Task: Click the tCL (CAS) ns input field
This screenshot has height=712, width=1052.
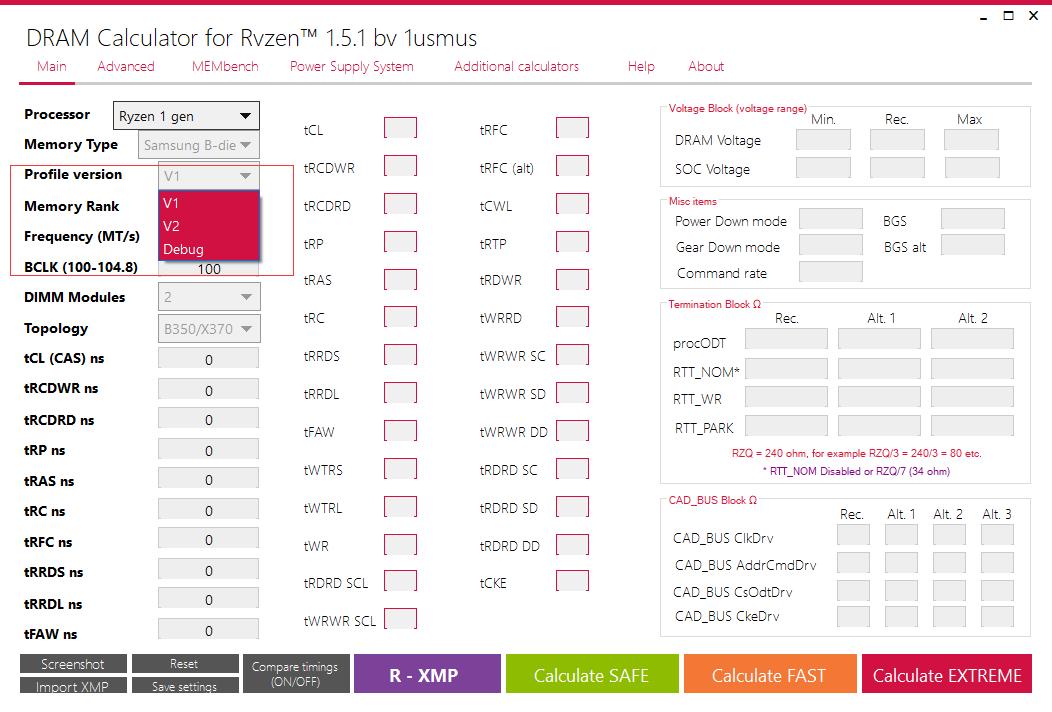Action: click(209, 360)
